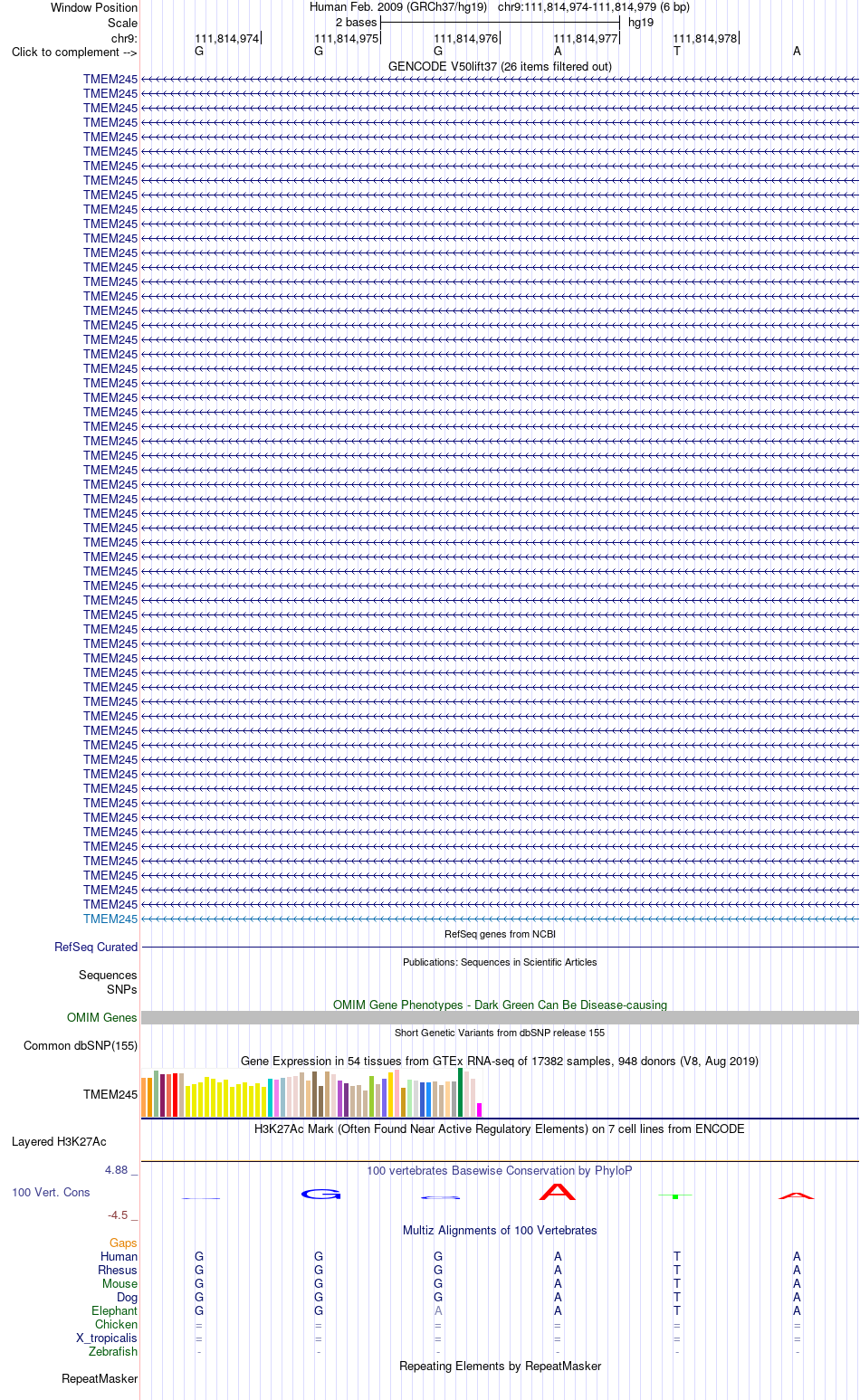Image resolution: width=860 pixels, height=1400 pixels.
Task: Select the 'Scale' track label
Action: (x=122, y=23)
